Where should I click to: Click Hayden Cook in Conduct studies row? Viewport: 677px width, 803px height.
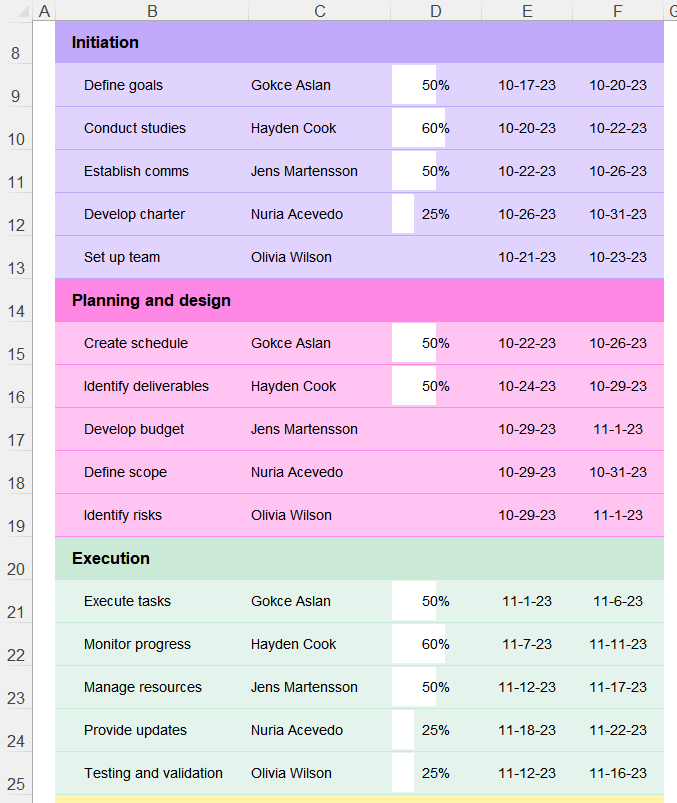tap(293, 128)
